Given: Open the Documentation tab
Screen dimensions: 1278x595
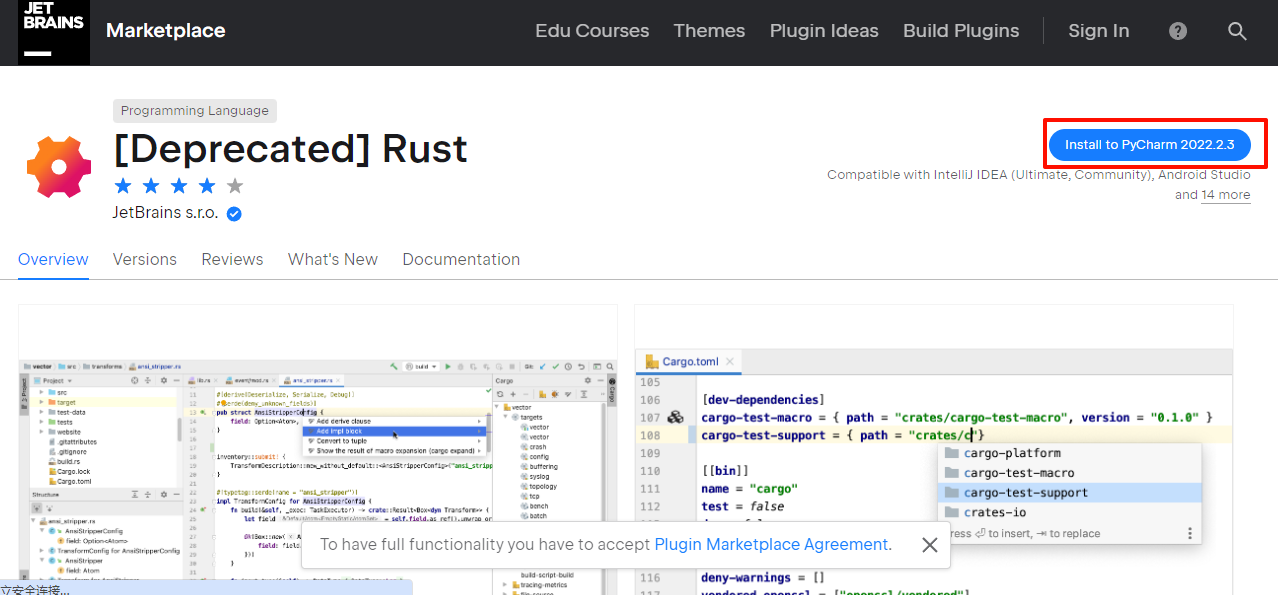Looking at the screenshot, I should [461, 259].
